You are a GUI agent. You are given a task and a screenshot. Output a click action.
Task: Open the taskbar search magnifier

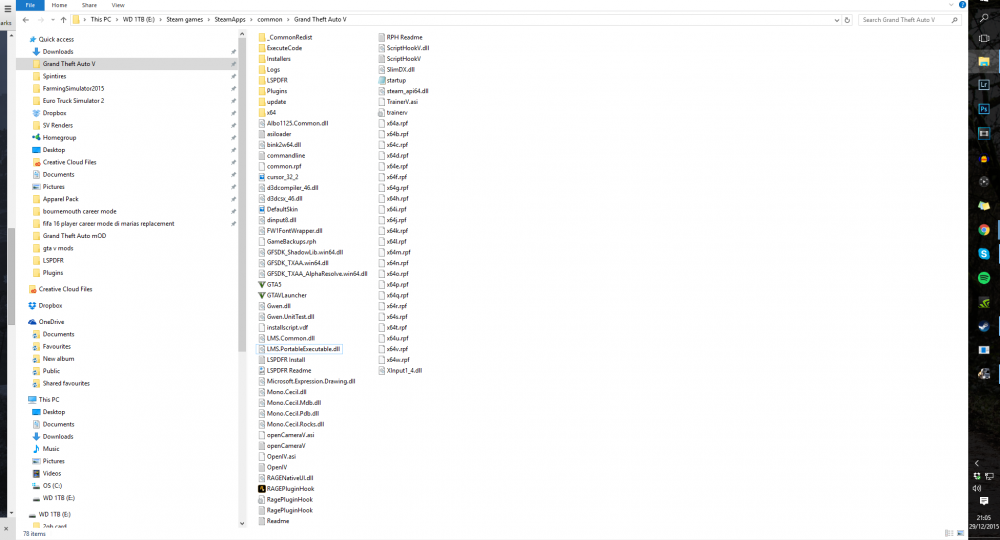click(x=984, y=18)
